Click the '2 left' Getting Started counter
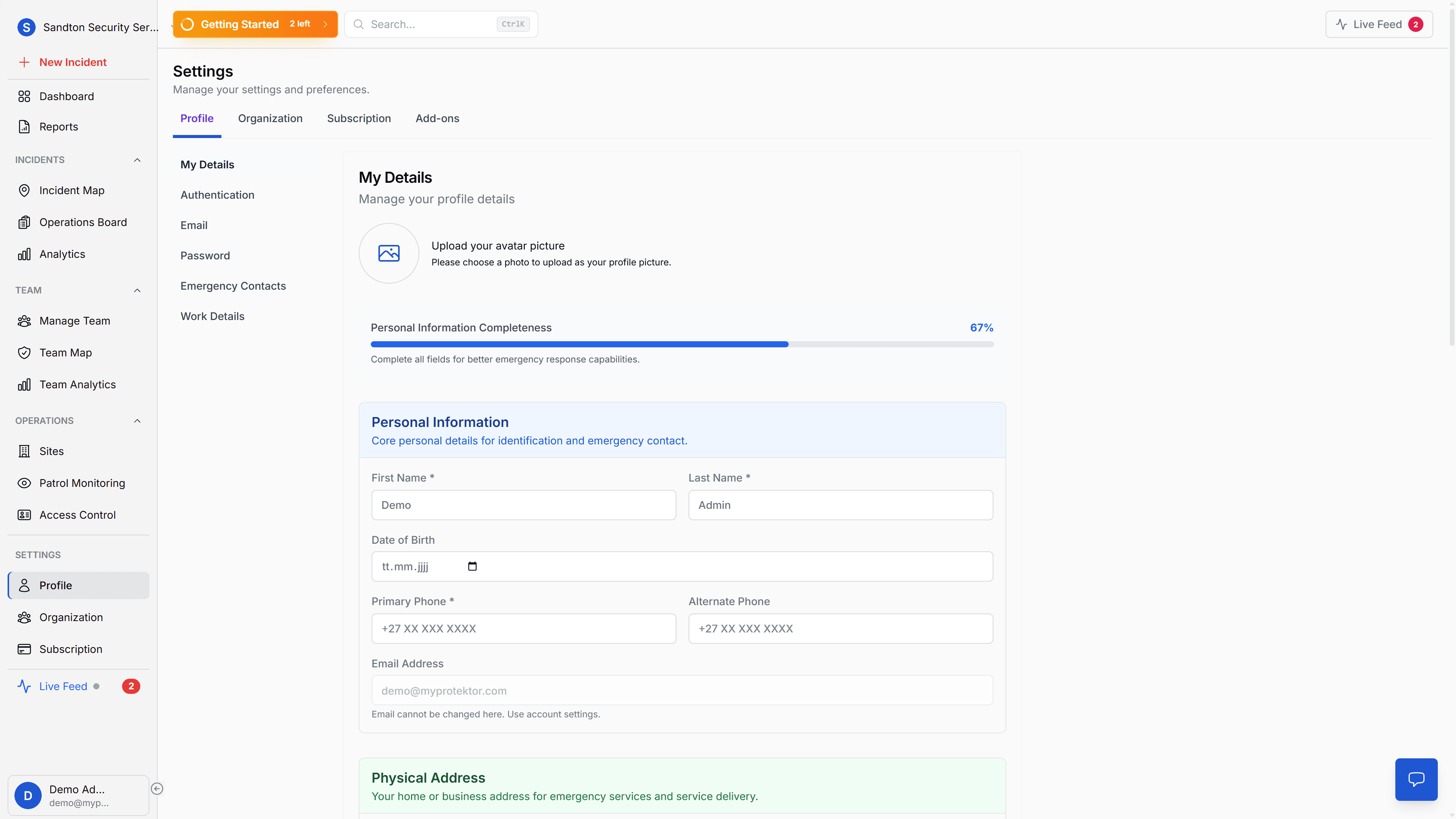This screenshot has width=1456, height=819. click(x=300, y=24)
